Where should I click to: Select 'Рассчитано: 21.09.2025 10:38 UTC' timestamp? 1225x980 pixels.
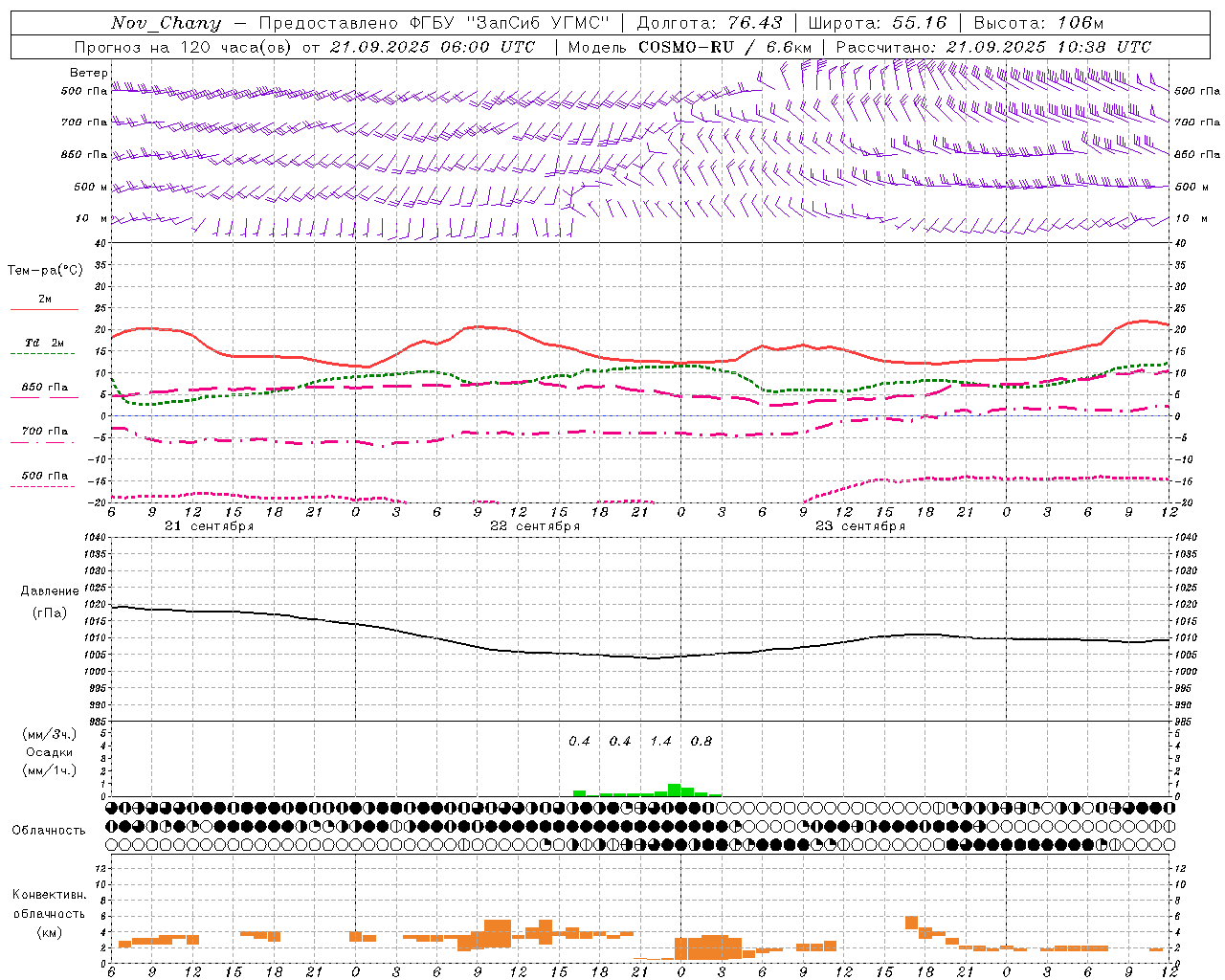pyautogui.click(x=993, y=47)
